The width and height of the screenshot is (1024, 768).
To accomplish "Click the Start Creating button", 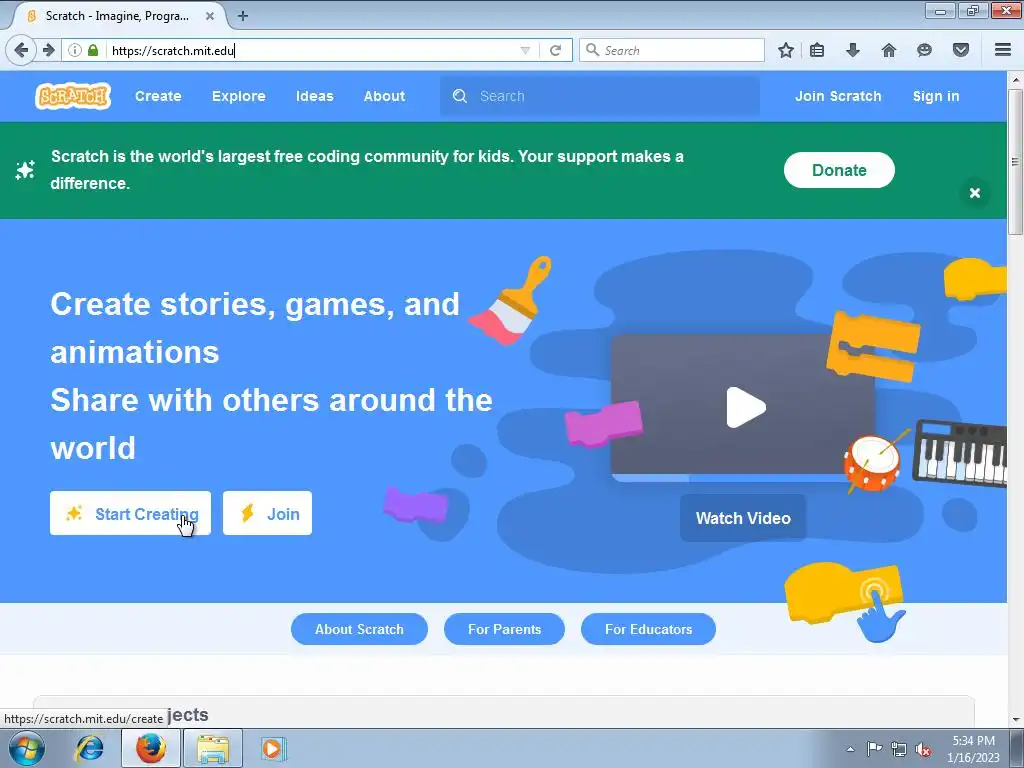I will pos(131,513).
